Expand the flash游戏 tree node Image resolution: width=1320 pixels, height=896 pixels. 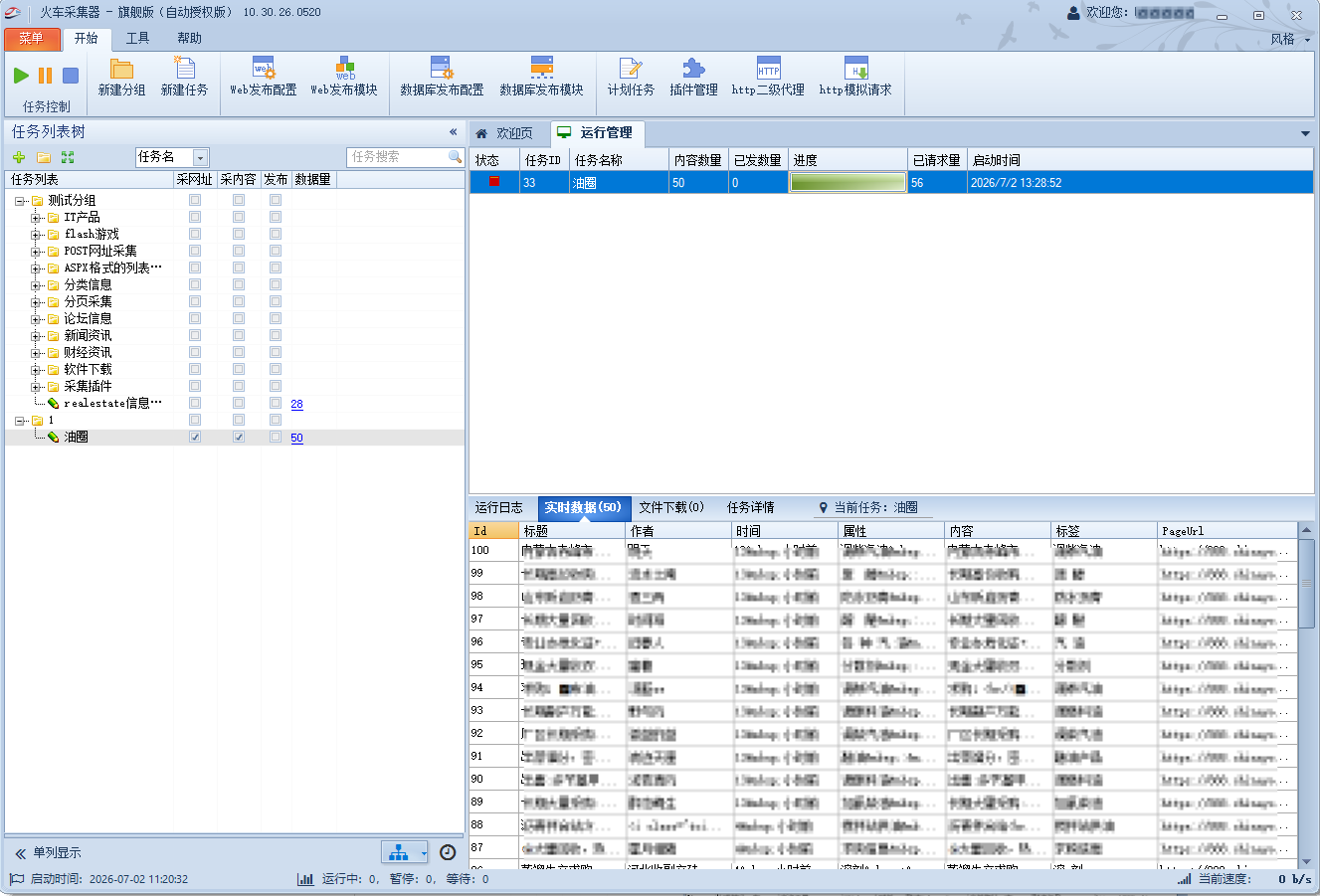(x=36, y=235)
